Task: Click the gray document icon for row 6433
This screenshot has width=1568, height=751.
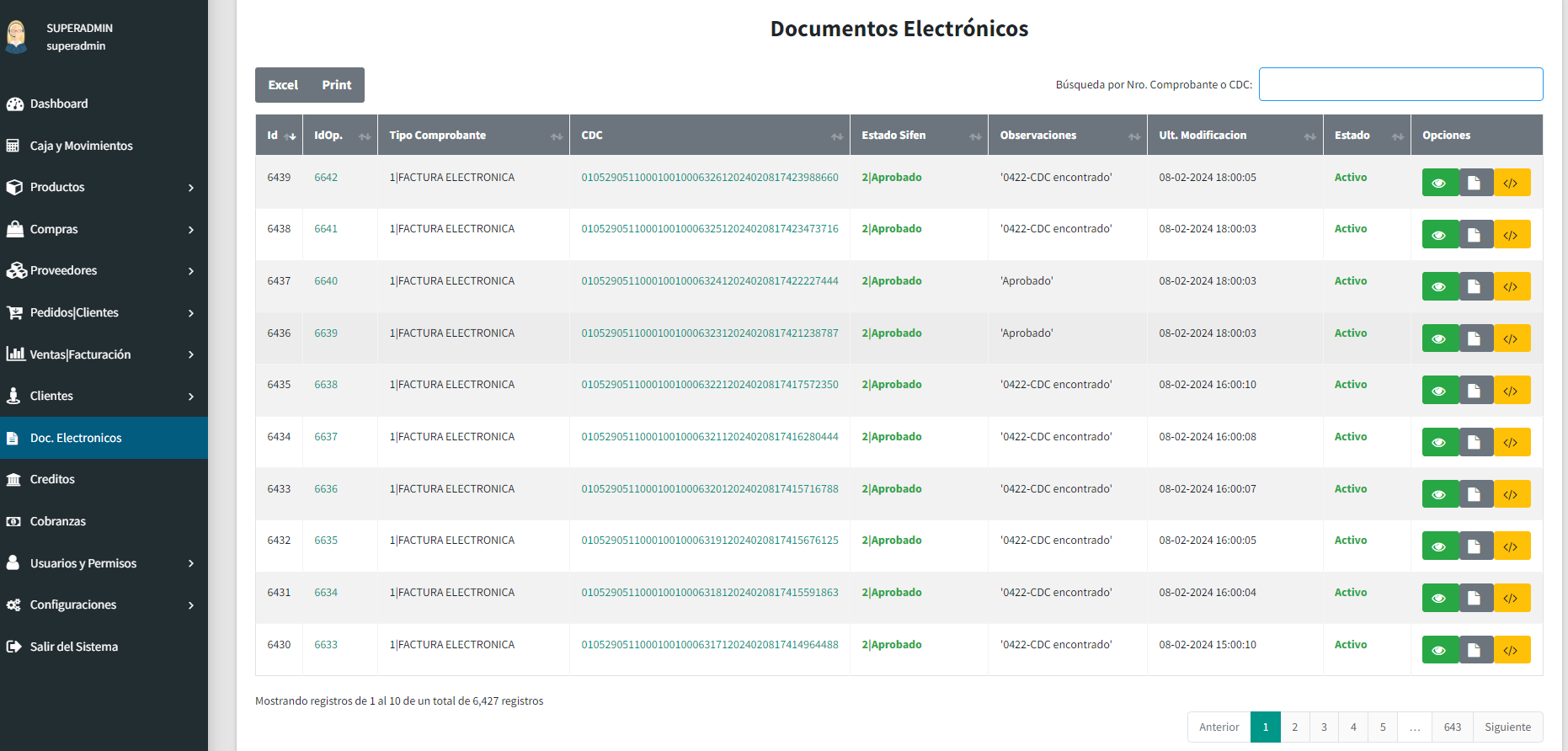Action: point(1475,494)
